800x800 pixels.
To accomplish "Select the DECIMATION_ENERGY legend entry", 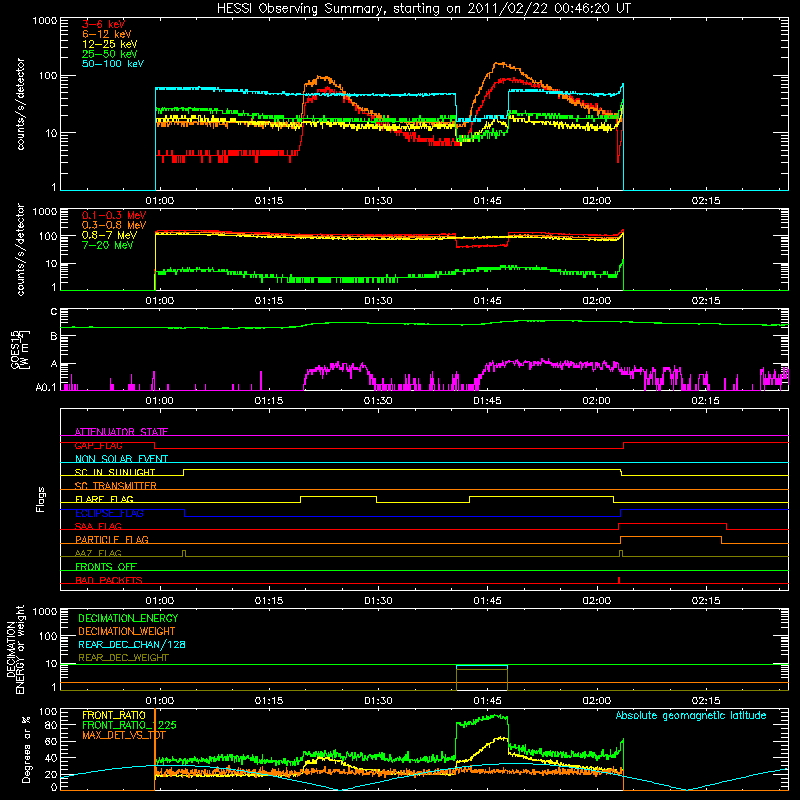I will coord(128,618).
